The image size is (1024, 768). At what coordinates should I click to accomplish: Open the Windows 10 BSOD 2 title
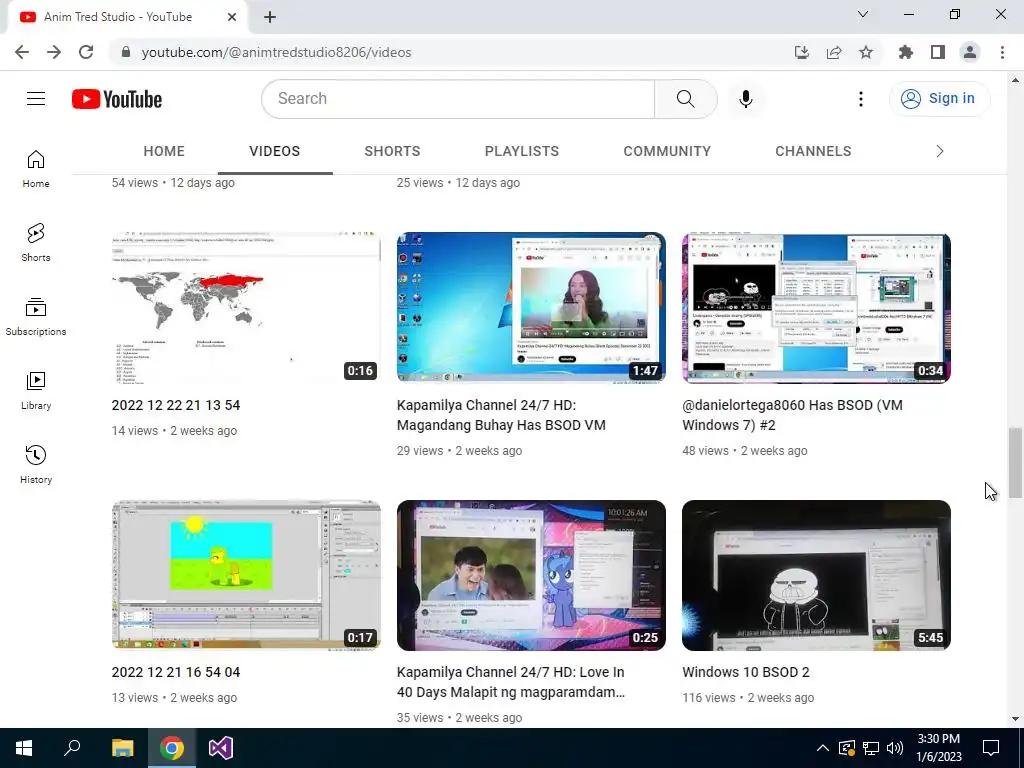[x=746, y=672]
